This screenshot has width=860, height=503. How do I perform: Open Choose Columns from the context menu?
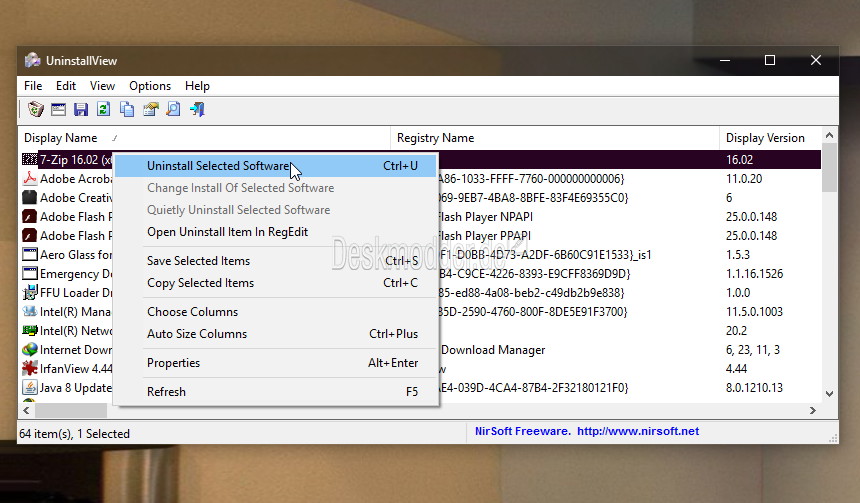tap(276, 312)
